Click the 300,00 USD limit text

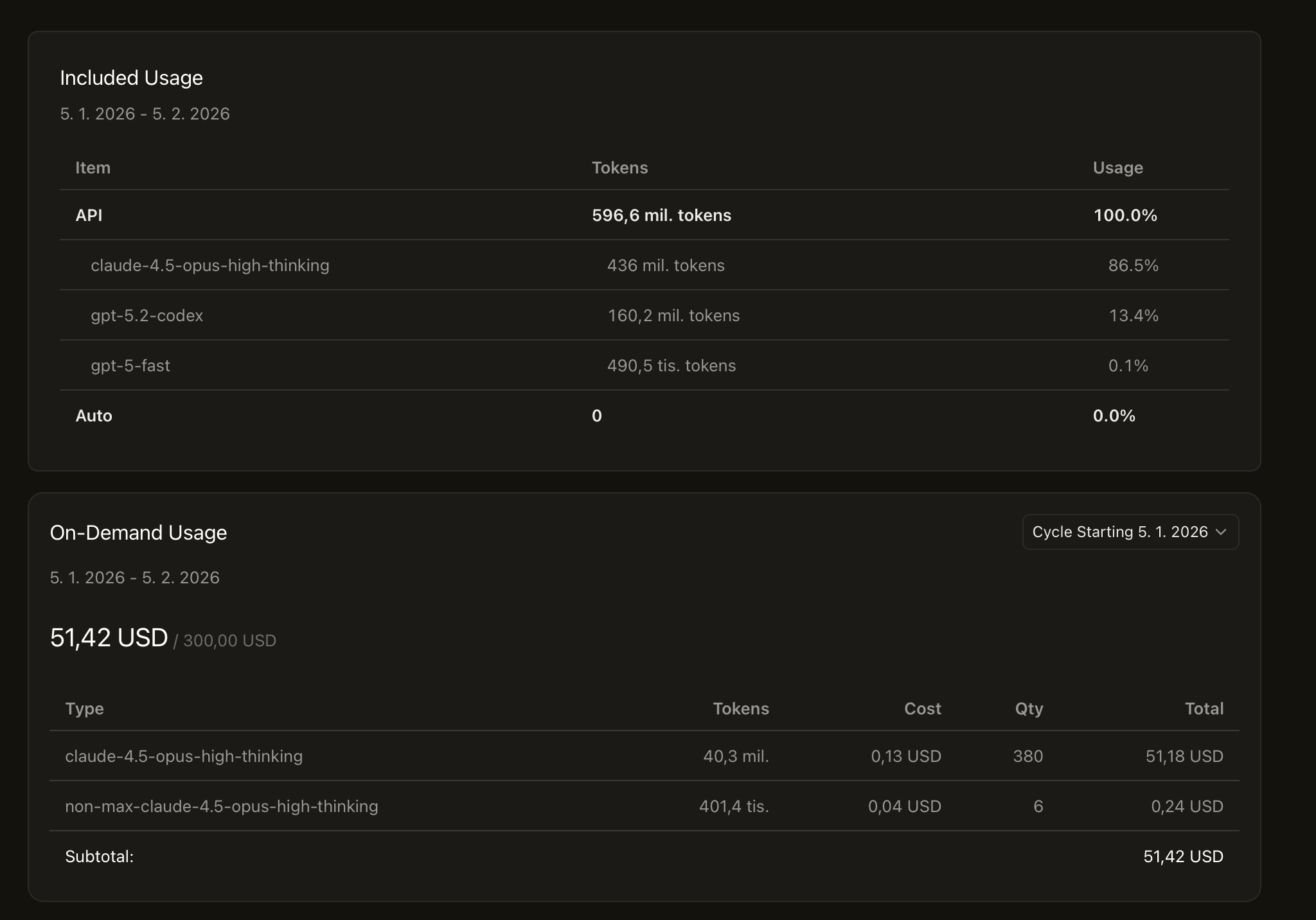(229, 641)
